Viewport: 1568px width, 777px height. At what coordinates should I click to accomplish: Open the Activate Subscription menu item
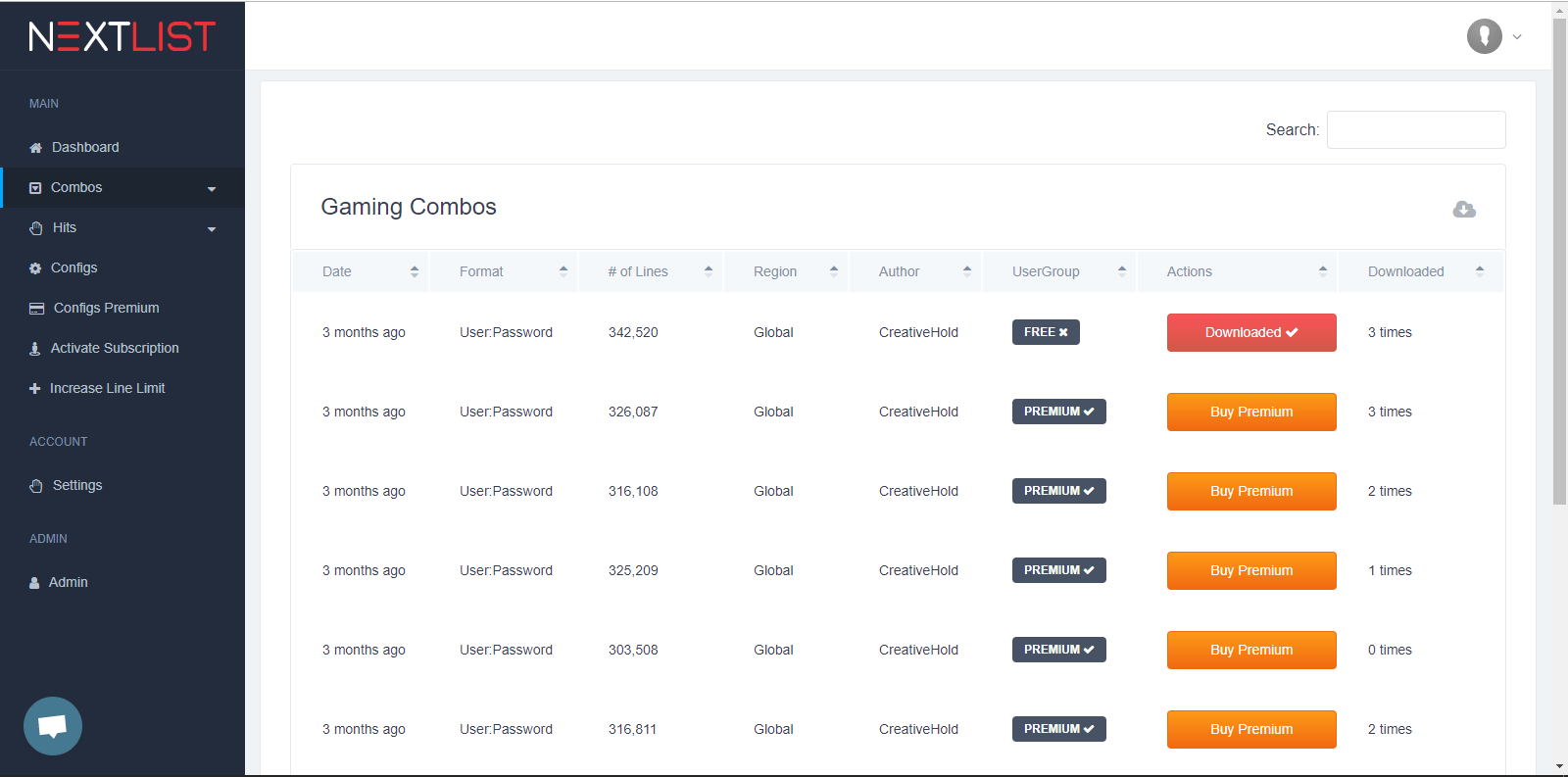click(x=122, y=348)
